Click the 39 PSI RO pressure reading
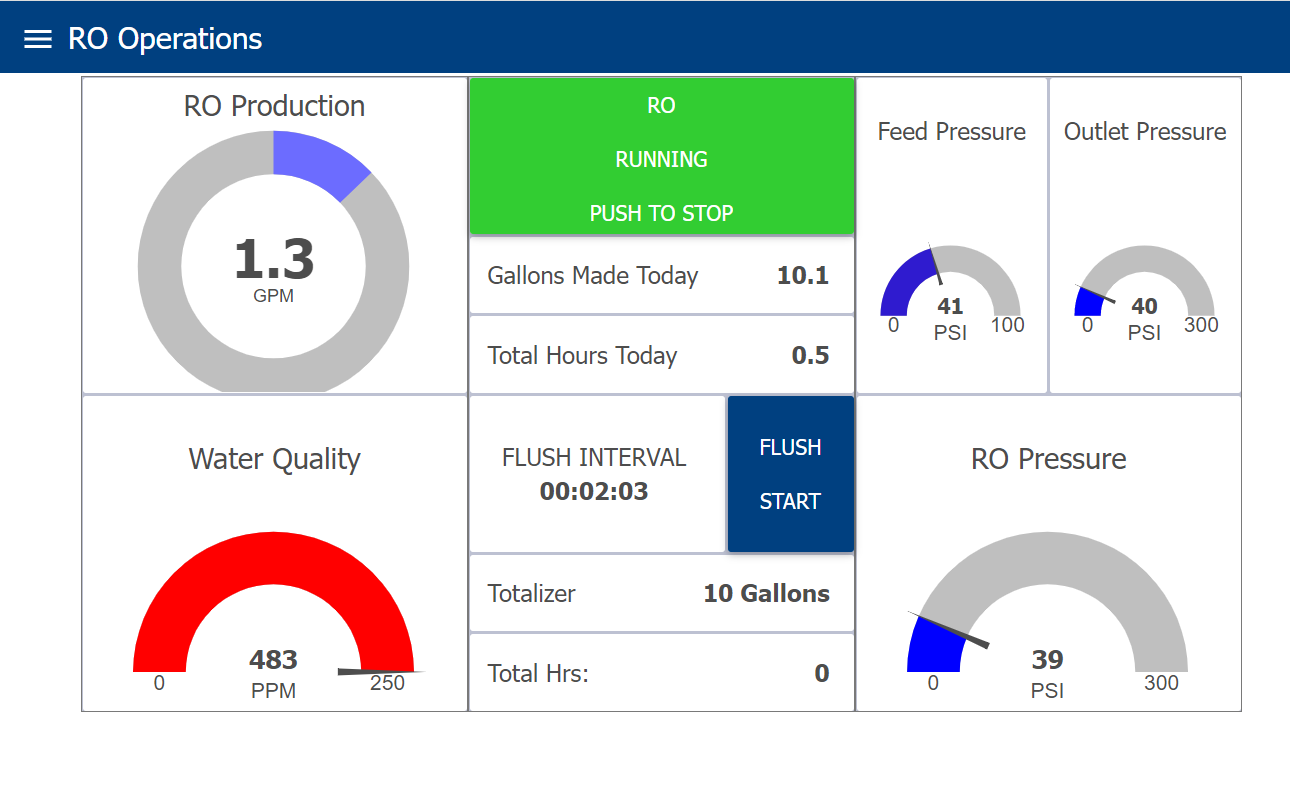Viewport: 1290px width, 797px height. pos(1048,674)
